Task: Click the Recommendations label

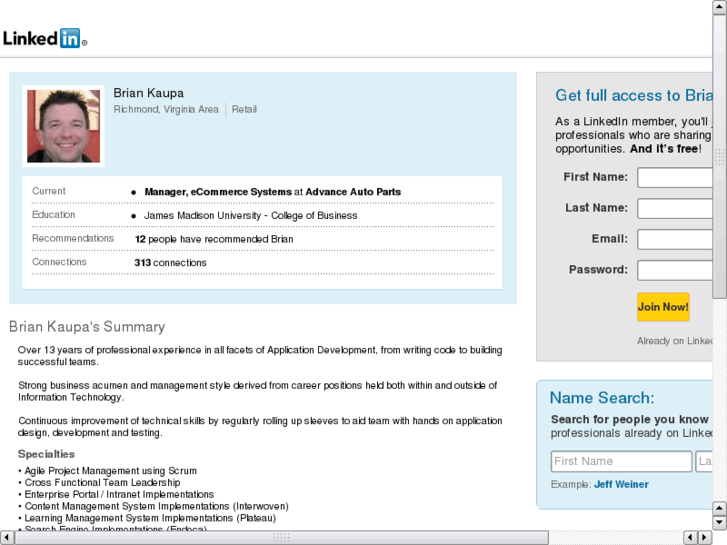Action: (x=73, y=238)
